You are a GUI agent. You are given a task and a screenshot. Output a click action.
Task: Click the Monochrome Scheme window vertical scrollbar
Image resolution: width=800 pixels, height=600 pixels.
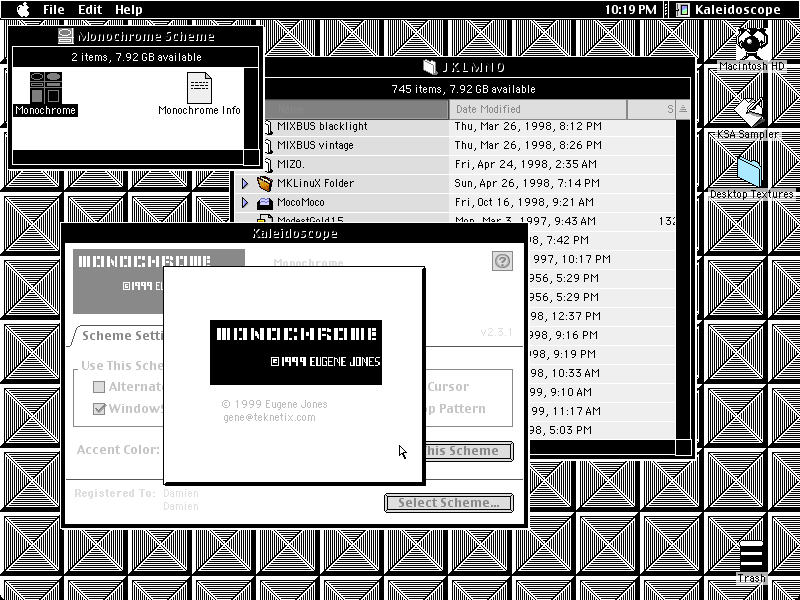click(251, 108)
